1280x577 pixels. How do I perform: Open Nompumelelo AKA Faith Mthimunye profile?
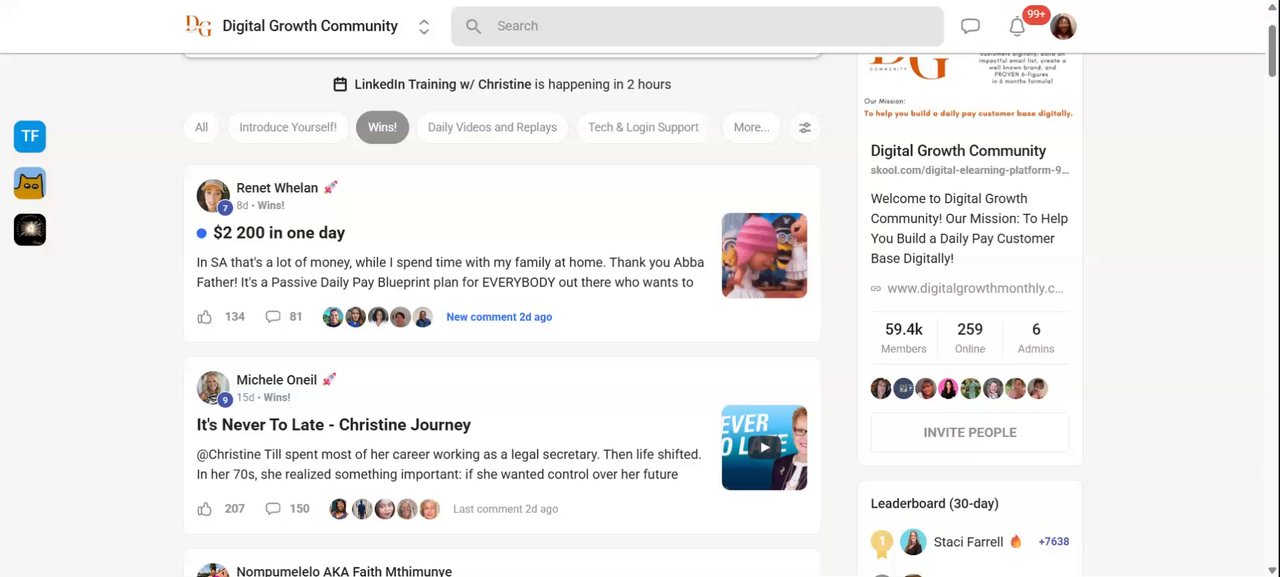pos(344,571)
